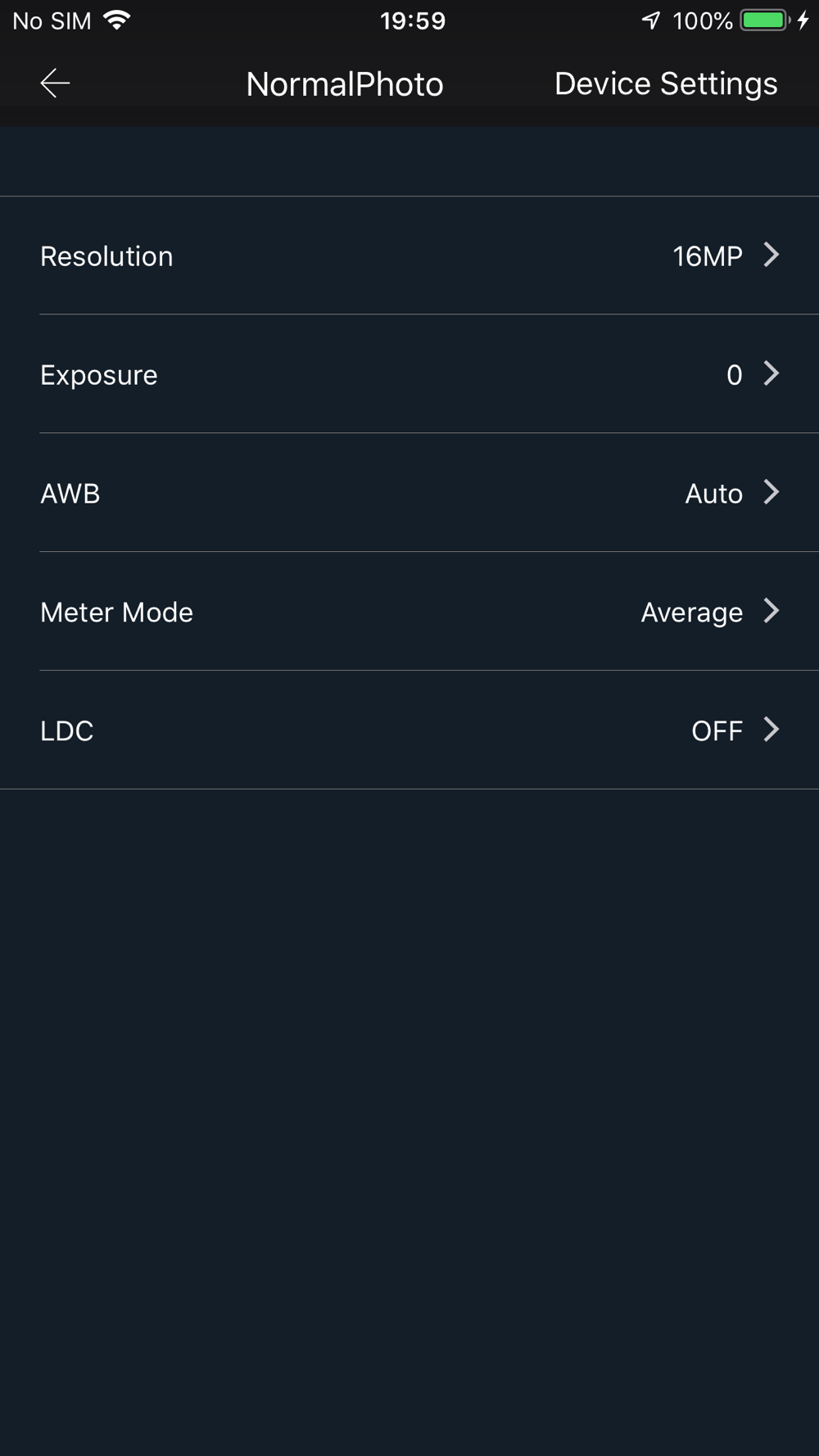The width and height of the screenshot is (819, 1456).
Task: Toggle the LDC OFF value
Action: click(x=717, y=731)
